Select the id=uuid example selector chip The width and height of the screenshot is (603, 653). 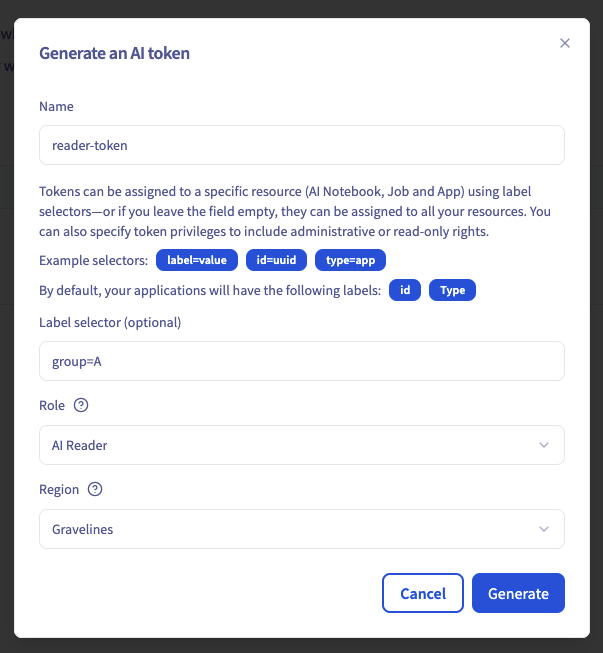(276, 260)
